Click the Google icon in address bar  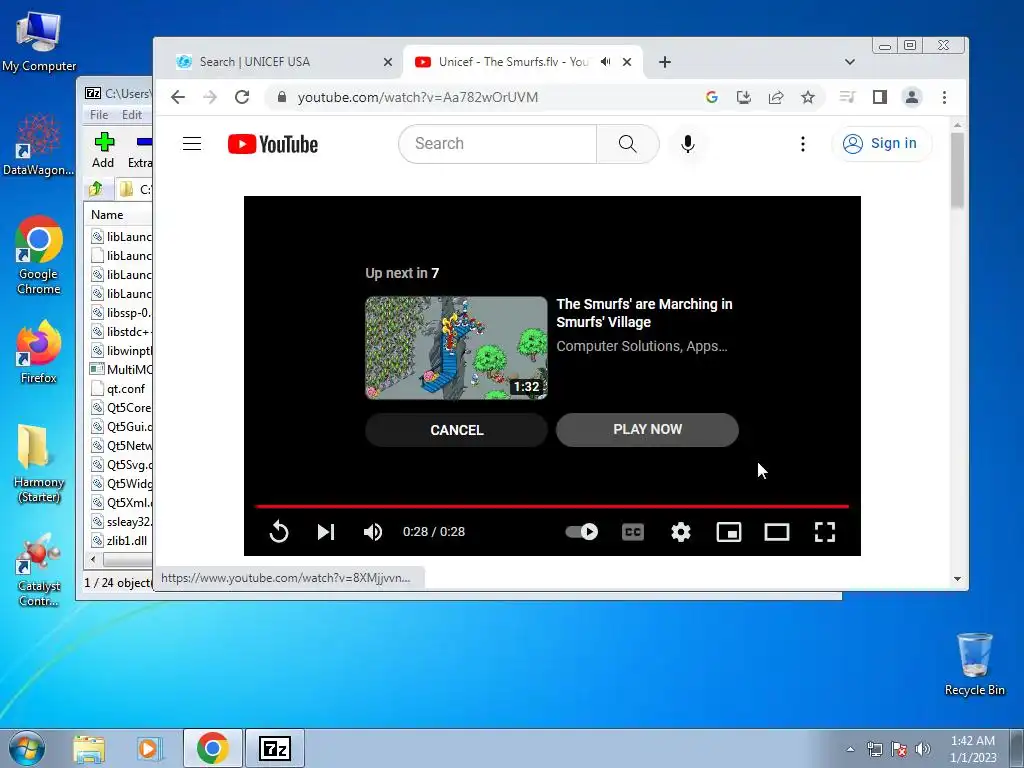click(x=712, y=97)
